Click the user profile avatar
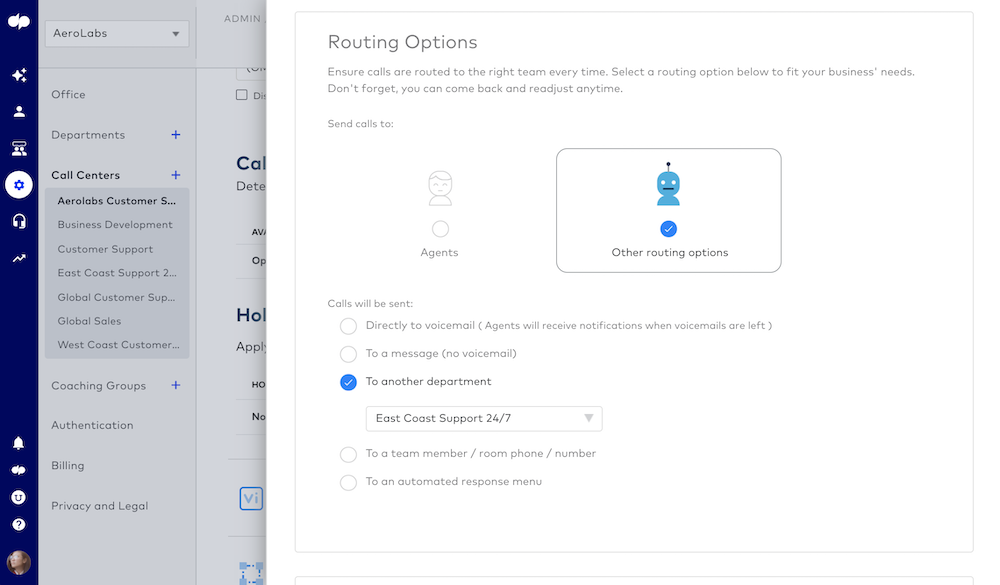Screen dimensions: 1000x585 click(x=18, y=563)
